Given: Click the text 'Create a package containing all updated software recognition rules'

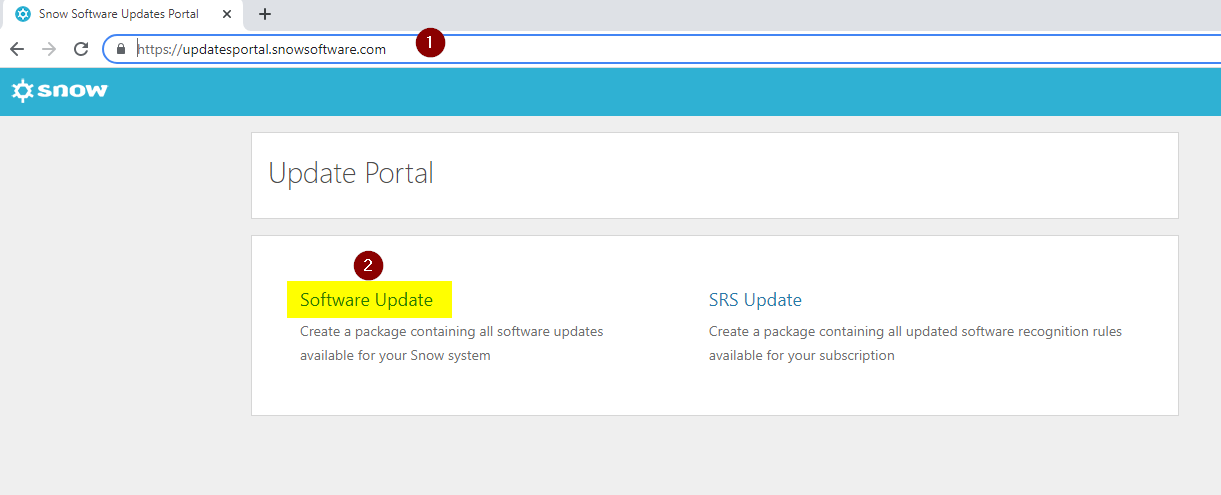Looking at the screenshot, I should [915, 331].
